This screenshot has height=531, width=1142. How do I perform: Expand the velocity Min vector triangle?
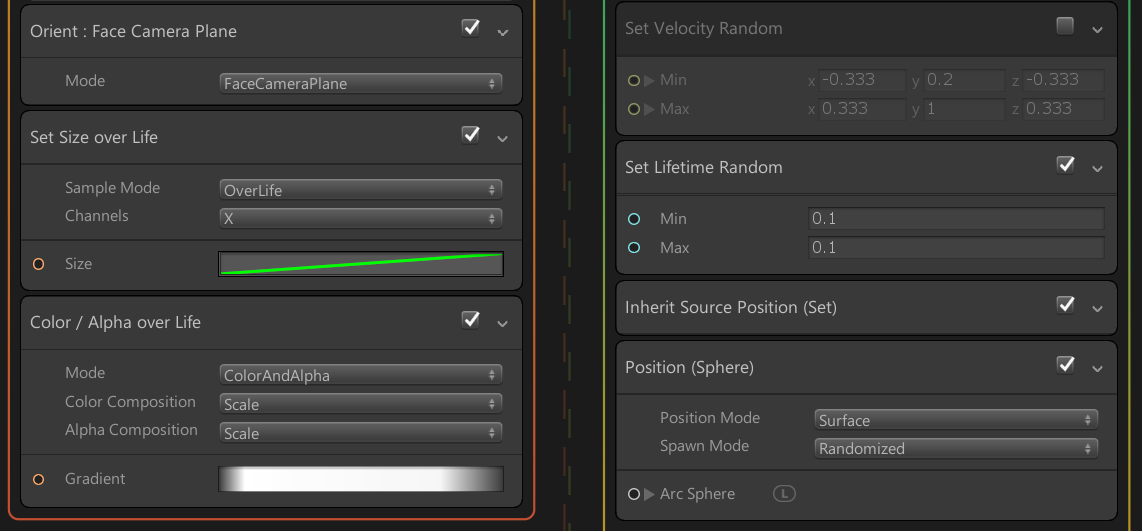coord(649,80)
